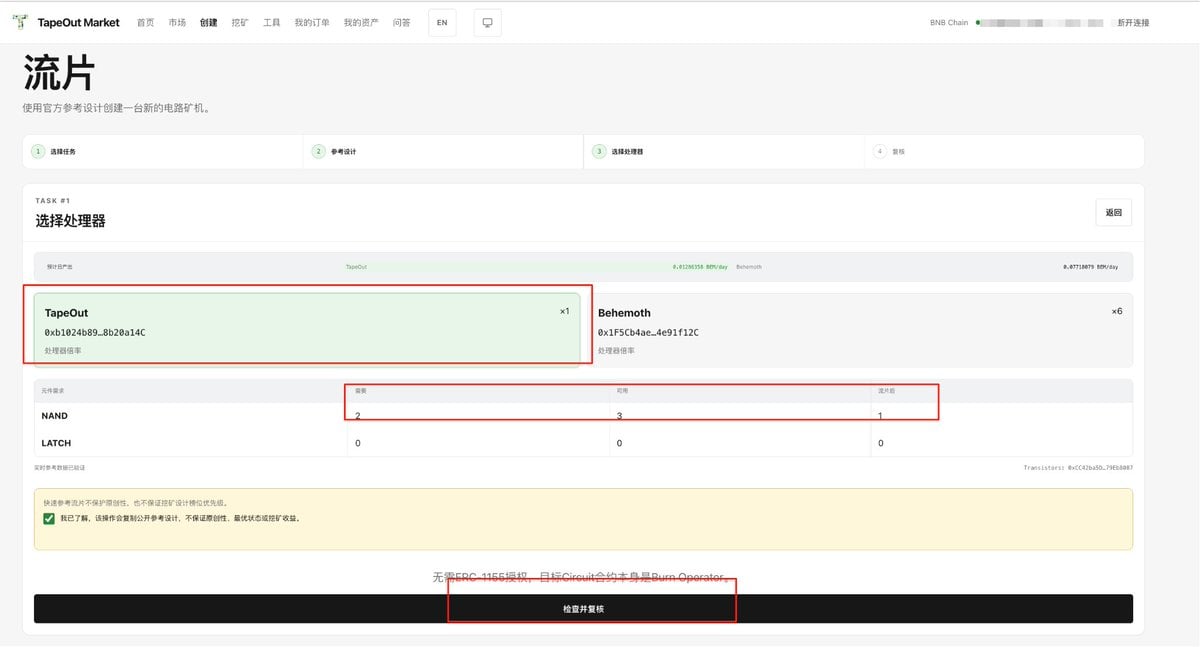The height and width of the screenshot is (647, 1200).
Task: Open the 我的订单 nav item
Action: tap(313, 22)
